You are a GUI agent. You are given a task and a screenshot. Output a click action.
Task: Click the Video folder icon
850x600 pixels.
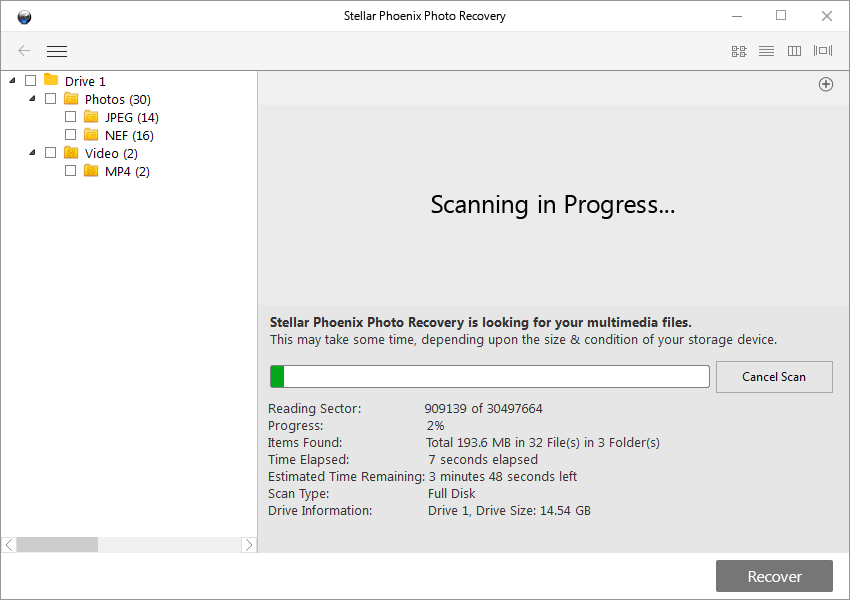[x=71, y=152]
